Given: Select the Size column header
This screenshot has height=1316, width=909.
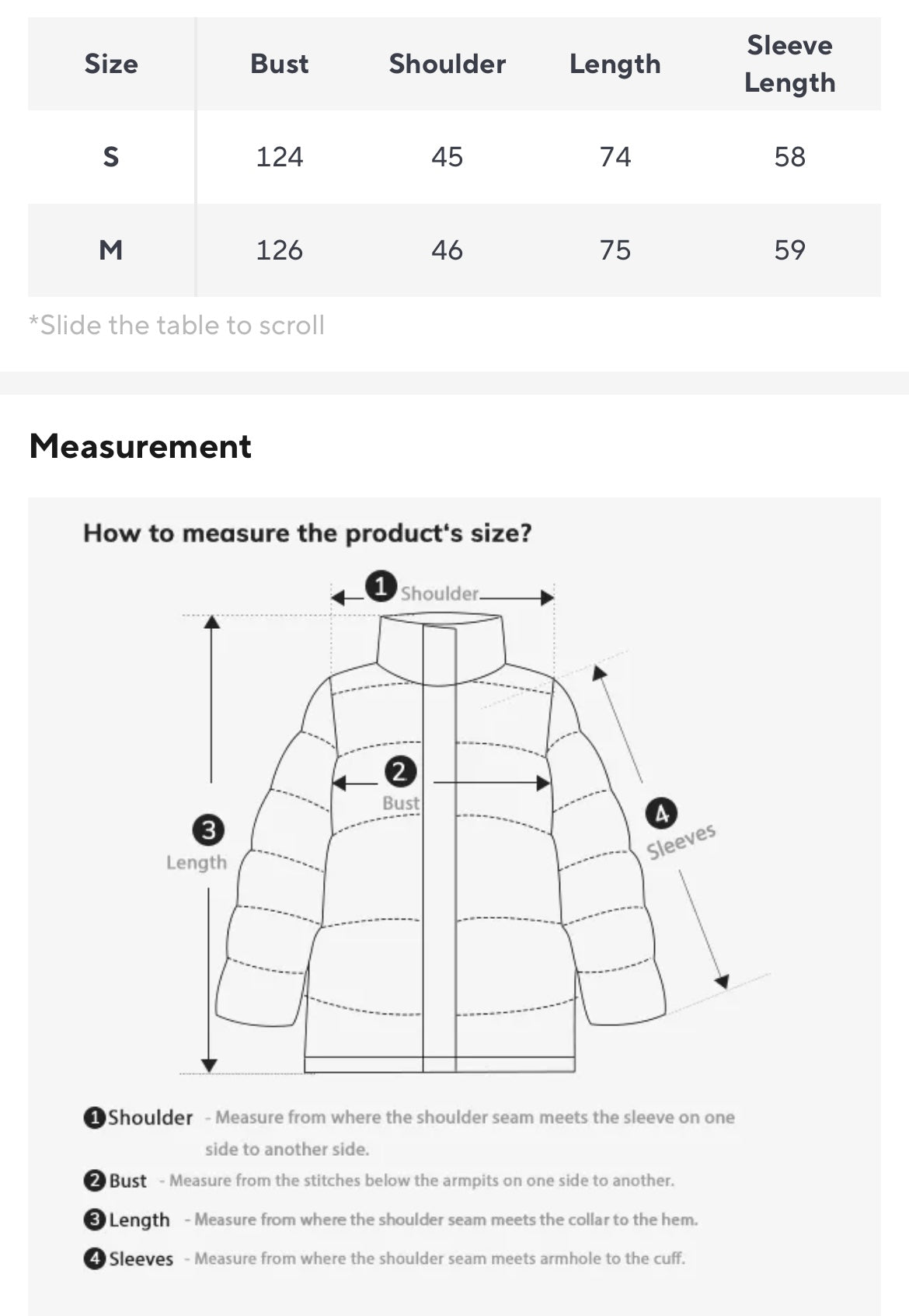Looking at the screenshot, I should (x=111, y=64).
